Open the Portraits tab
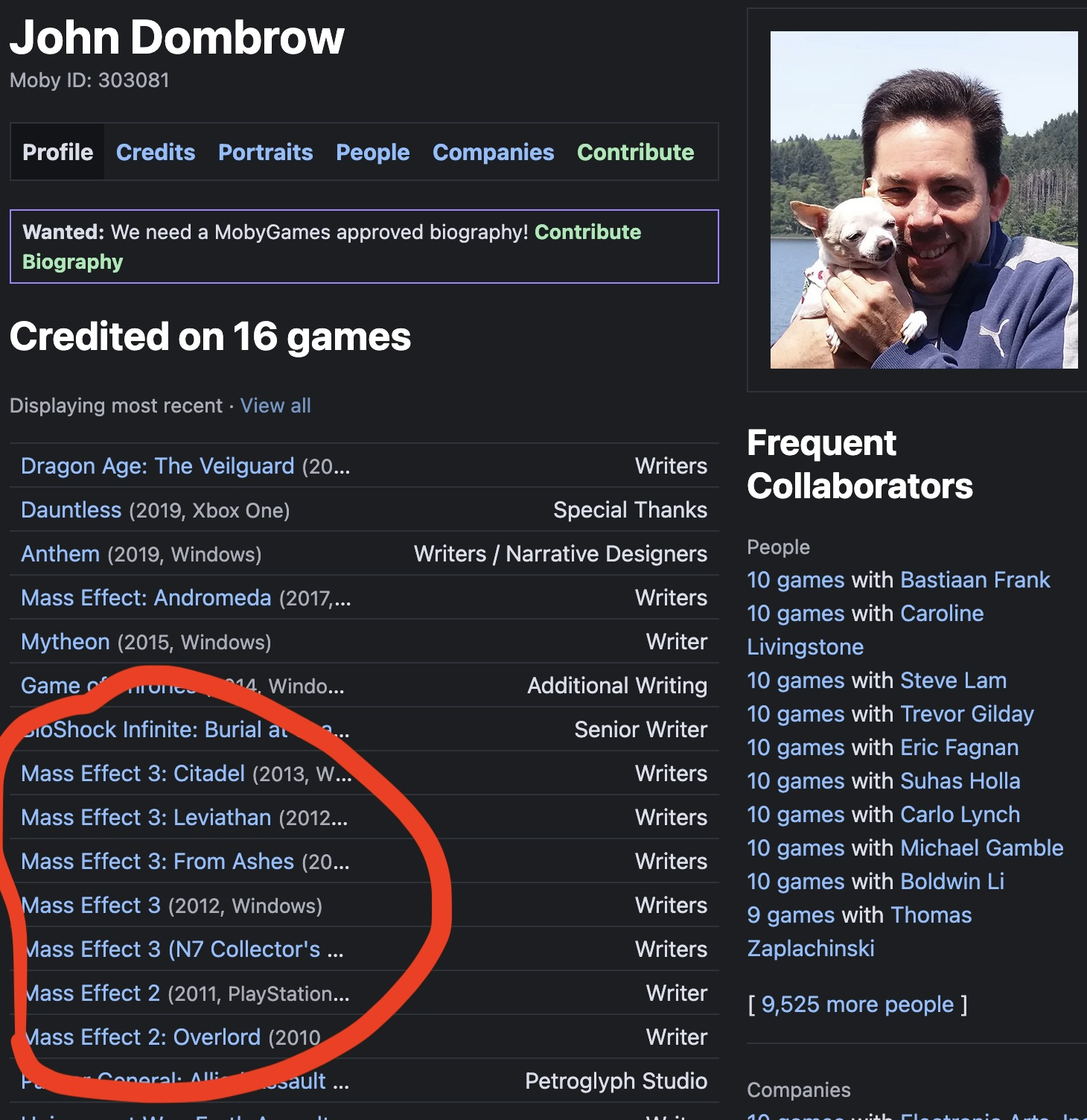This screenshot has width=1087, height=1120. 266,152
